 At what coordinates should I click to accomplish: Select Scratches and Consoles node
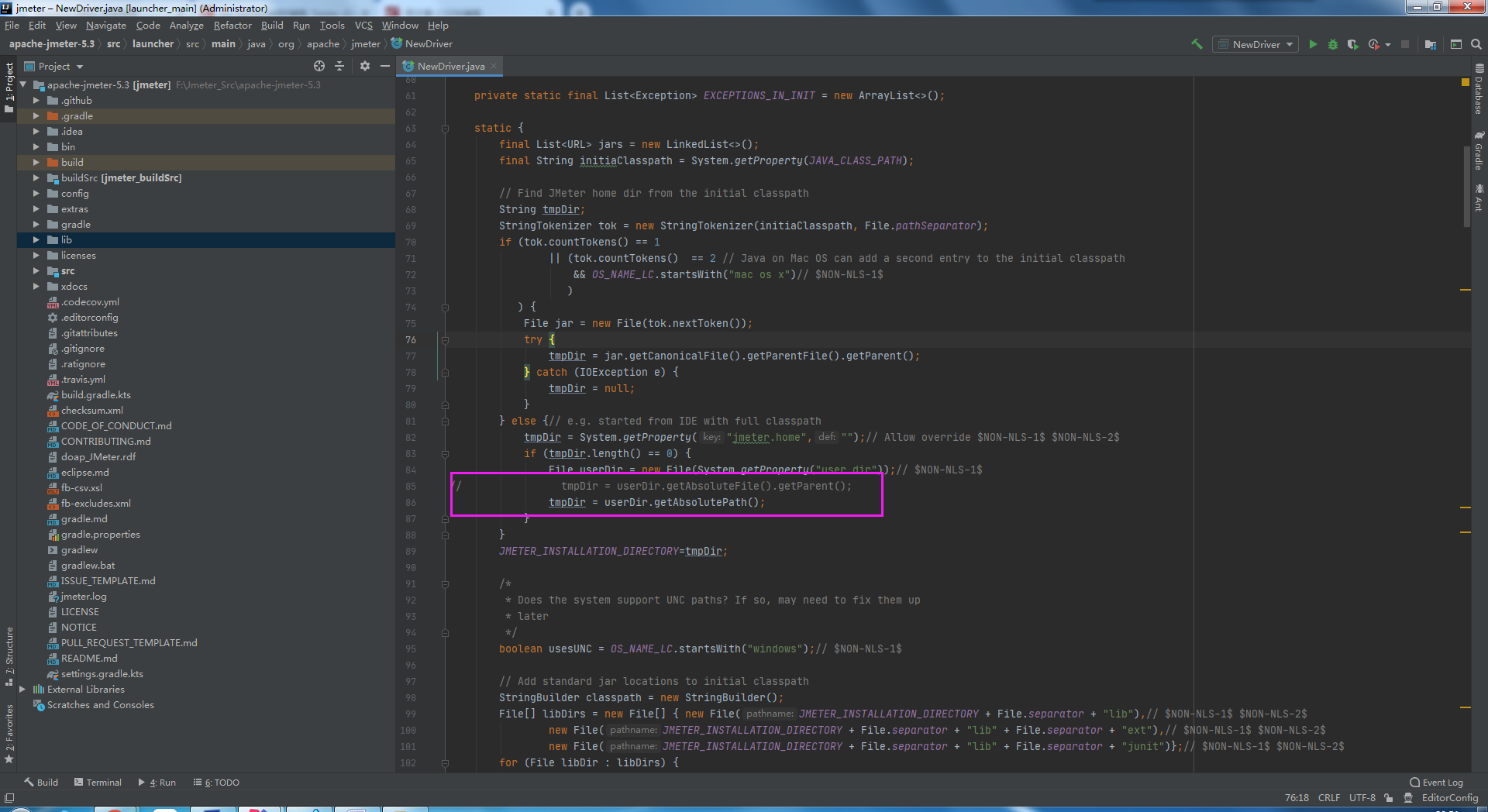click(x=100, y=705)
